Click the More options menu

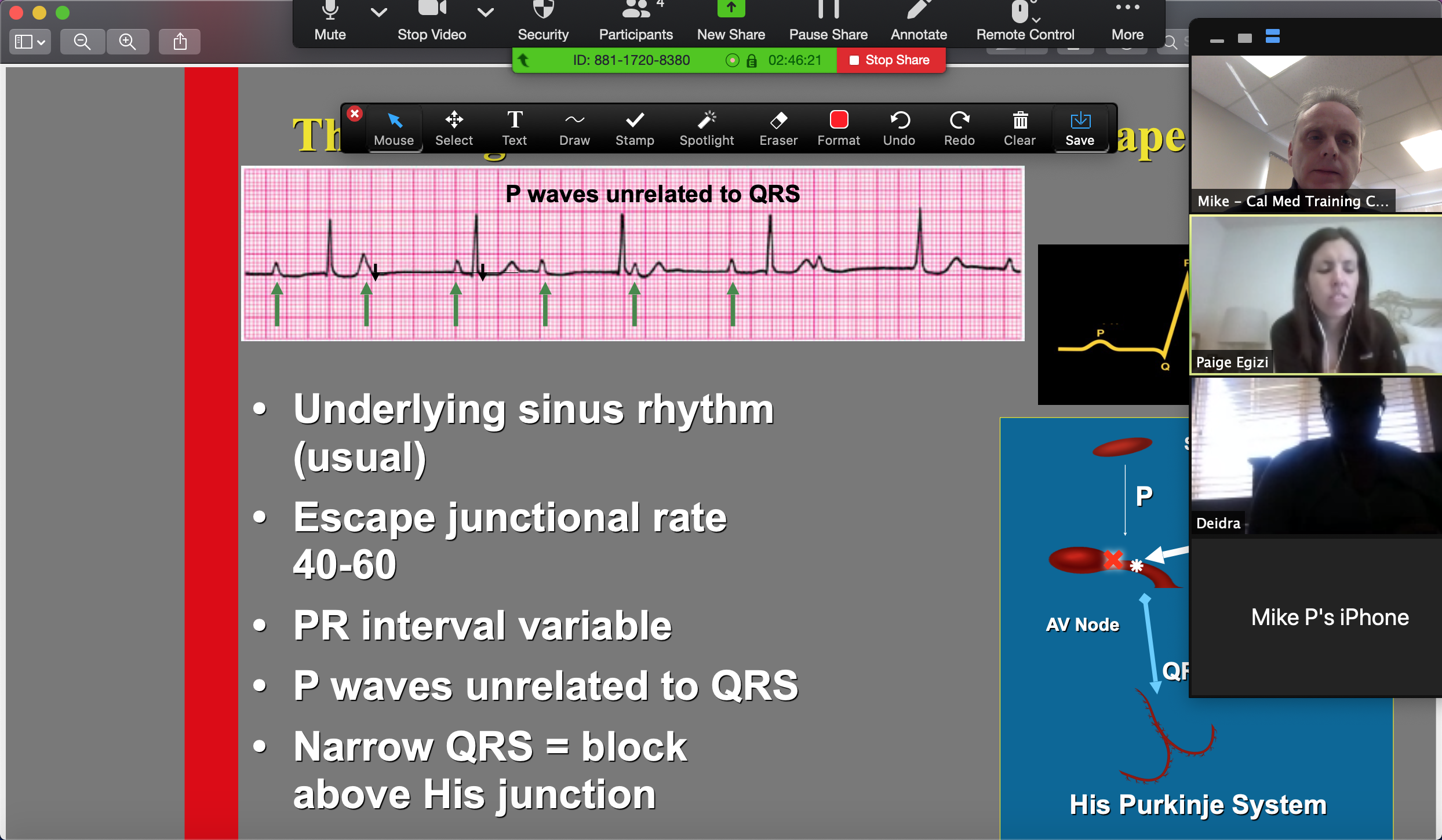tap(1127, 21)
